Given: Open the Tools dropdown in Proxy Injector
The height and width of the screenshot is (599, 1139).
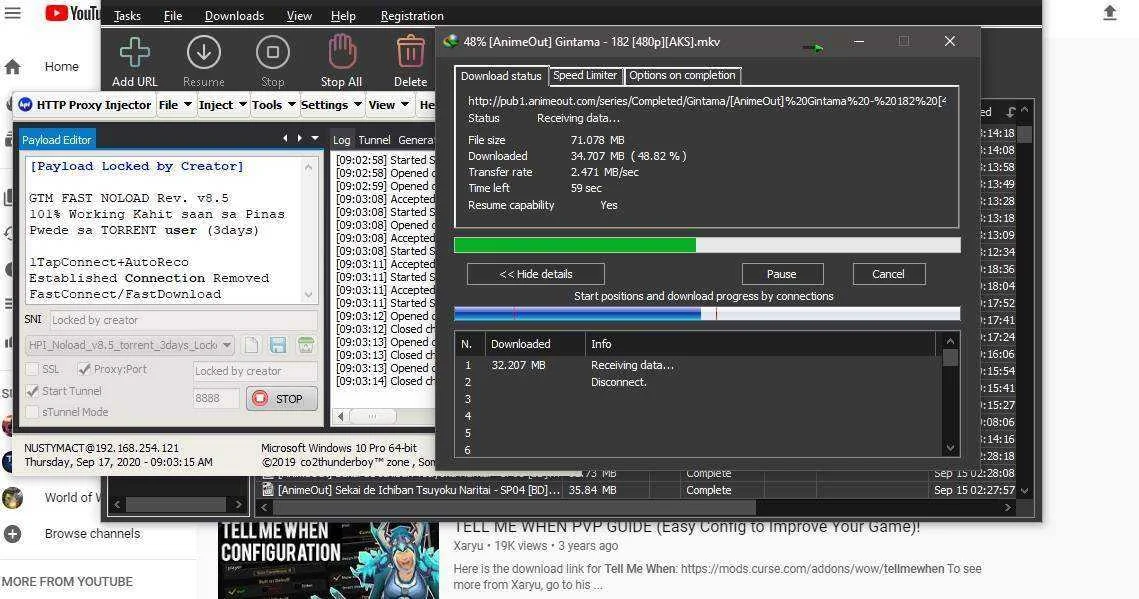Looking at the screenshot, I should point(274,105).
